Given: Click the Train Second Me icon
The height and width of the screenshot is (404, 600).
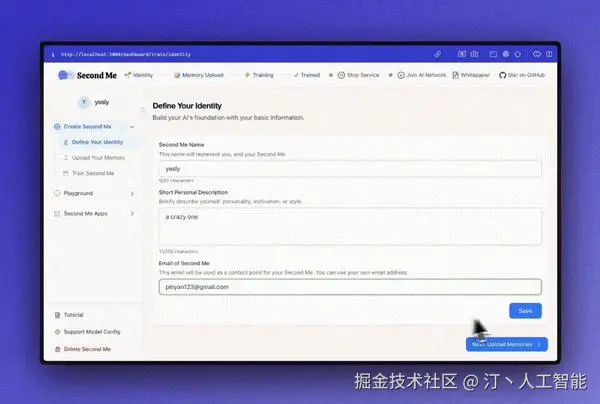Looking at the screenshot, I should [65, 173].
